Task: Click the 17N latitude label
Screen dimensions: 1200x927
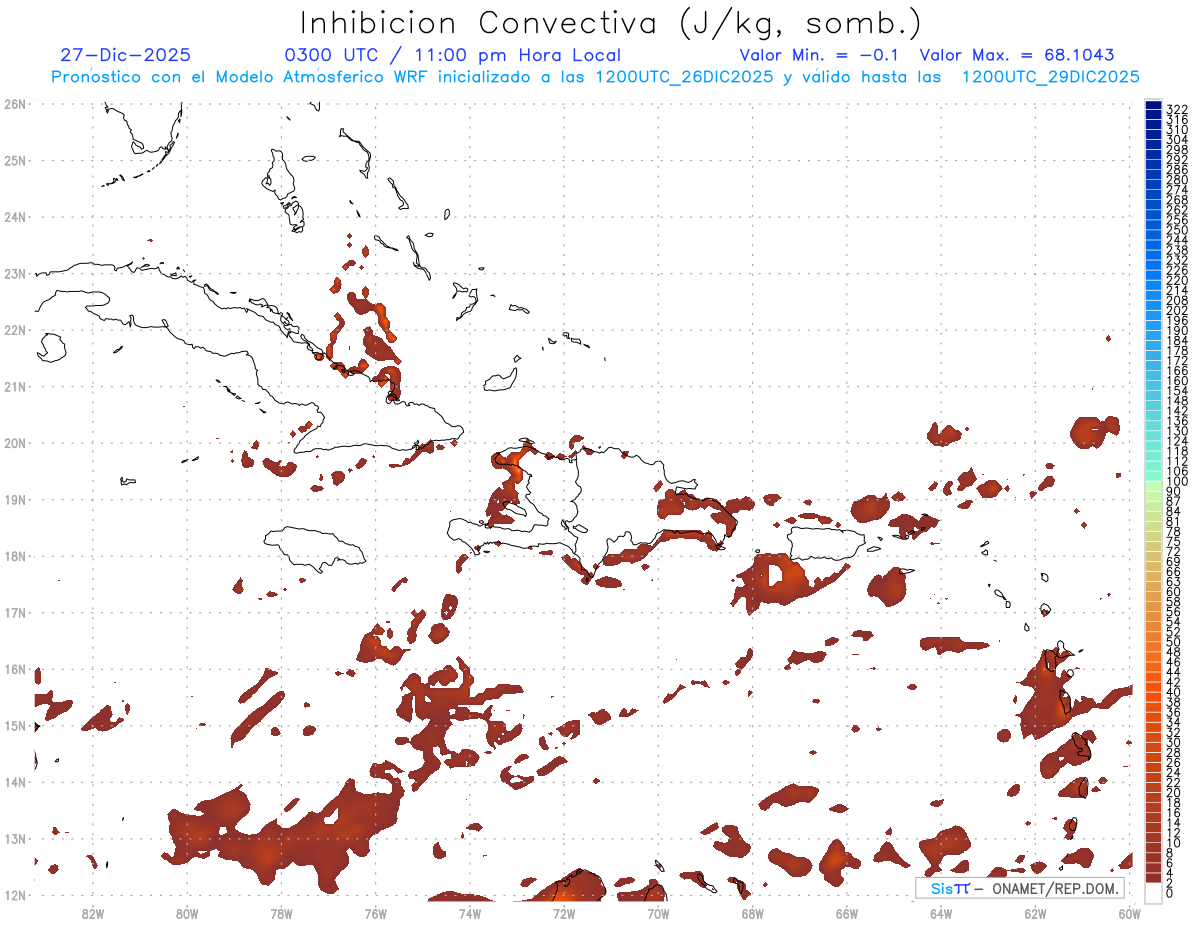Action: tap(15, 612)
